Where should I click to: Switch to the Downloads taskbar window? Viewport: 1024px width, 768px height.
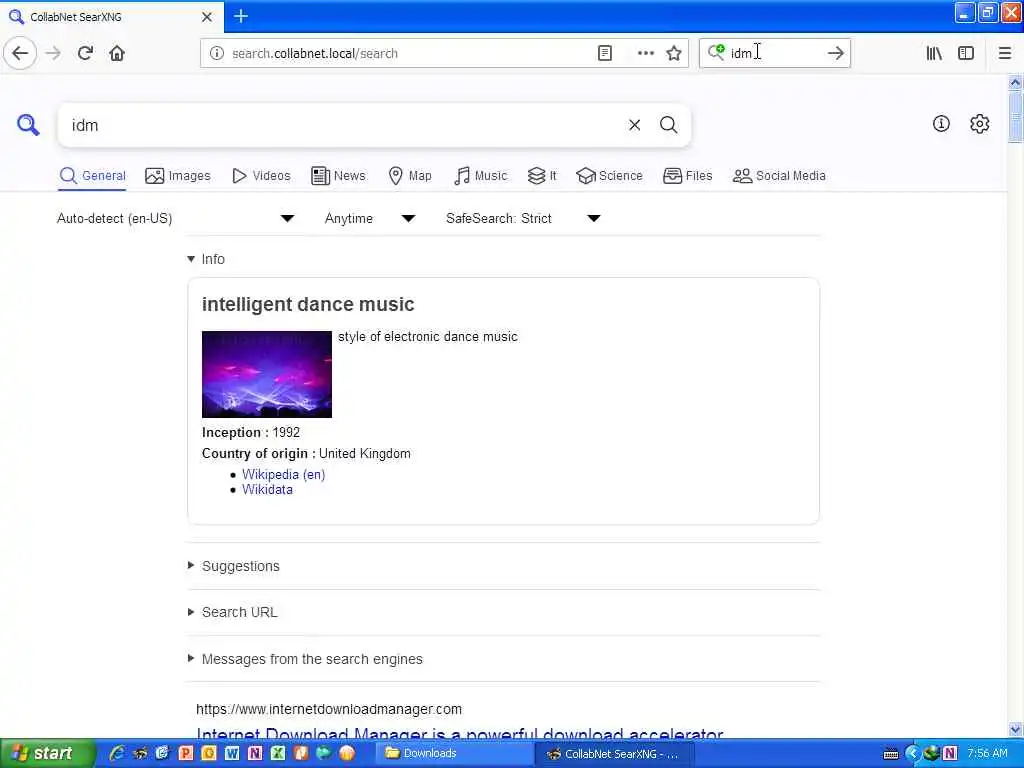pyautogui.click(x=455, y=753)
